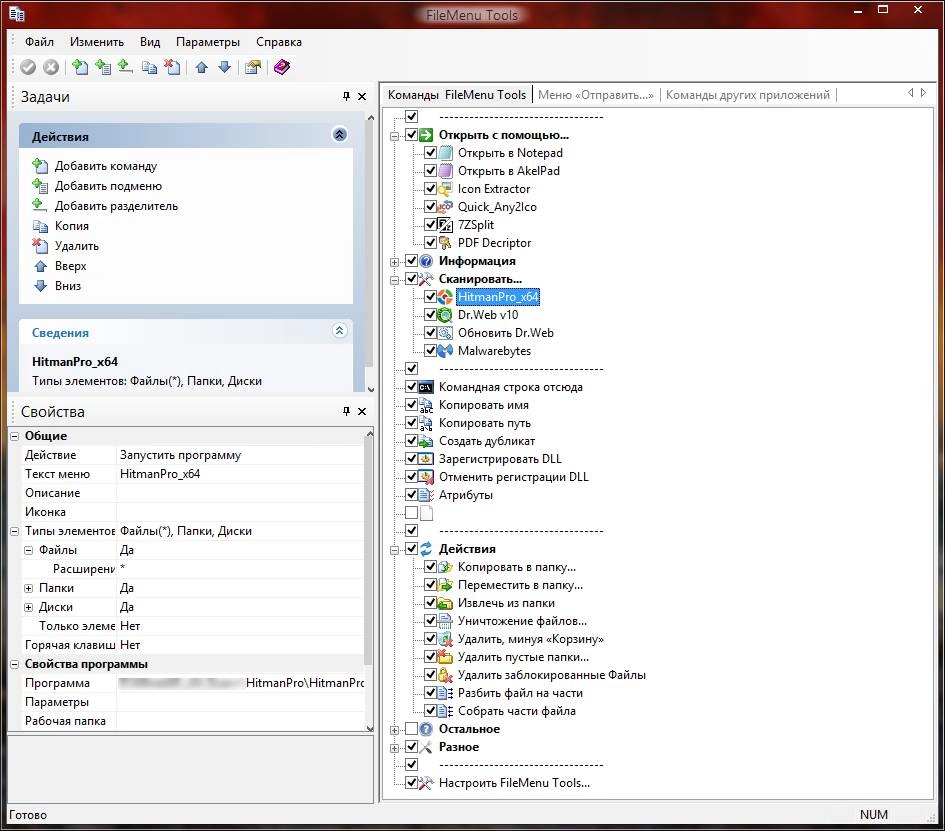Click the Properties window toolbar icon

tap(253, 67)
